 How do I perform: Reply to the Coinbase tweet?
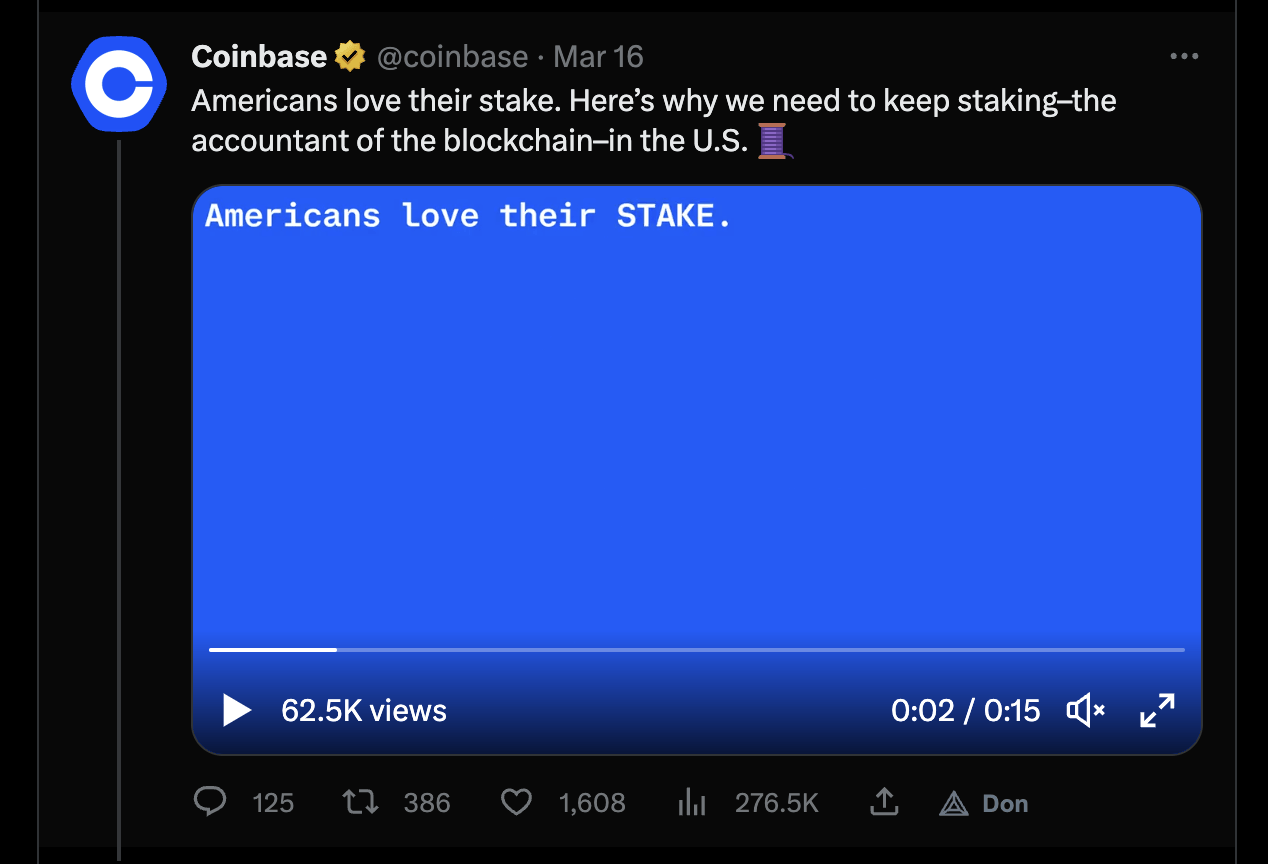(x=210, y=802)
